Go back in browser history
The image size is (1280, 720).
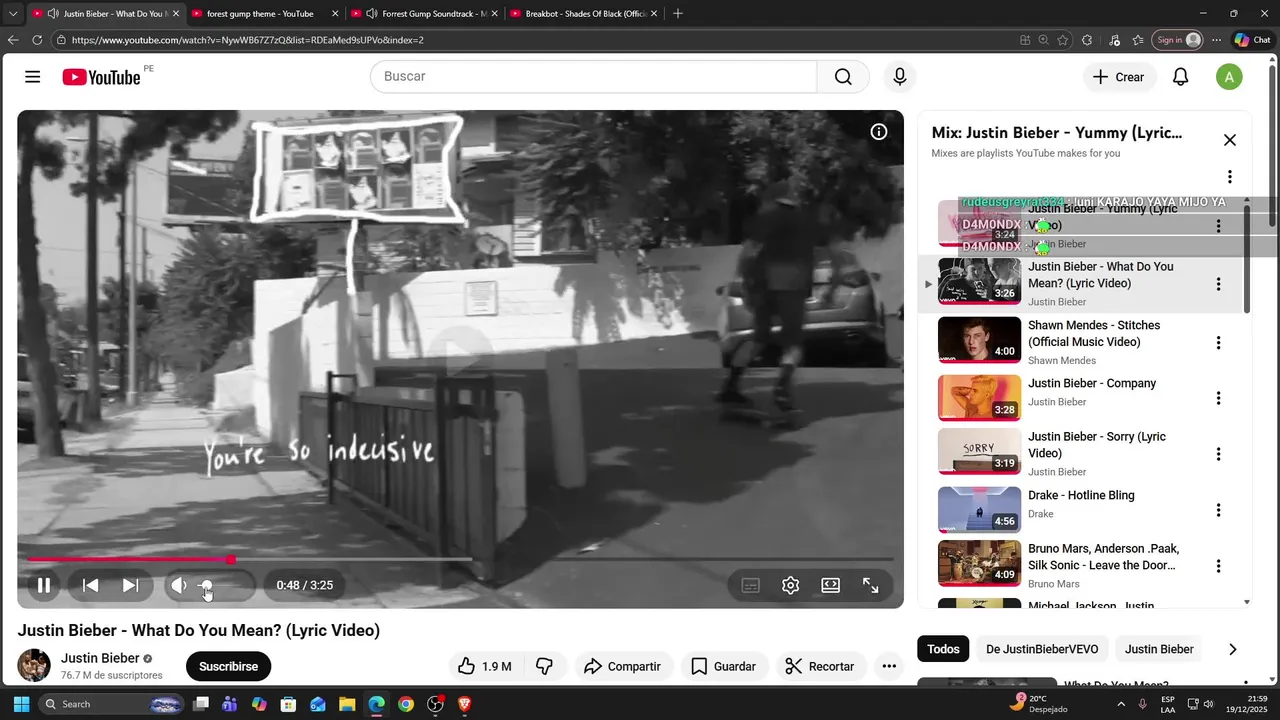point(13,40)
